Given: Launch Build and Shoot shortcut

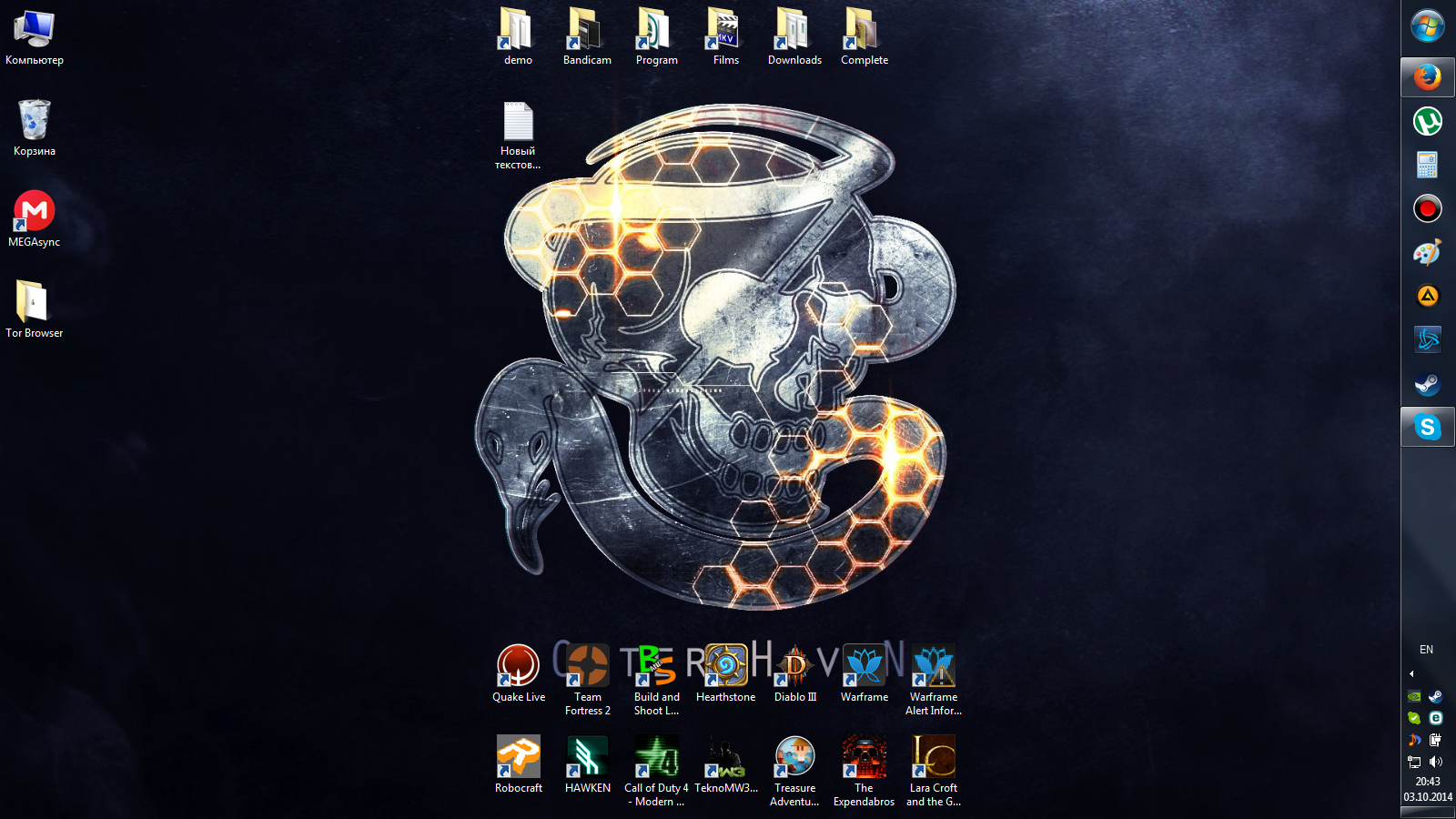Looking at the screenshot, I should tap(656, 681).
